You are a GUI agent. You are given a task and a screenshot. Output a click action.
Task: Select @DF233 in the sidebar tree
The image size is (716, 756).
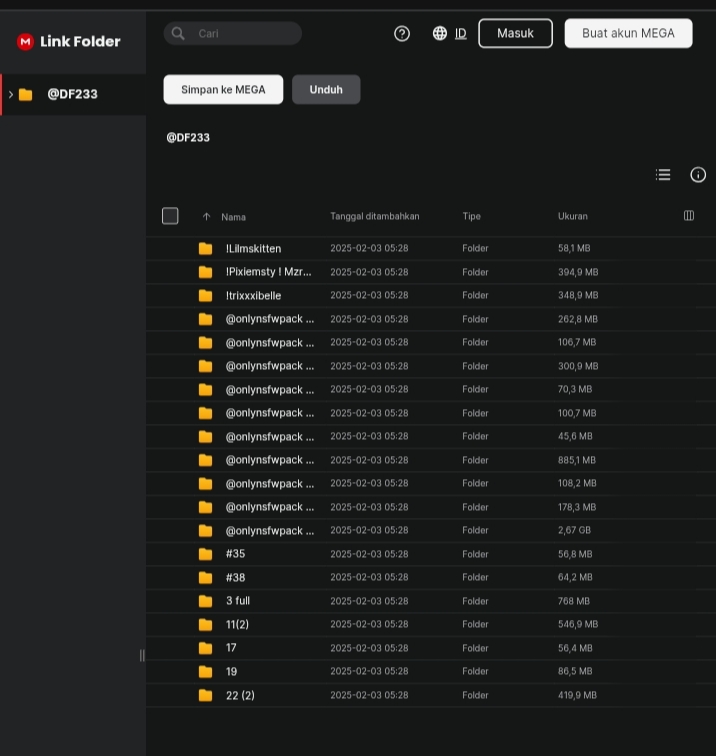tap(73, 94)
